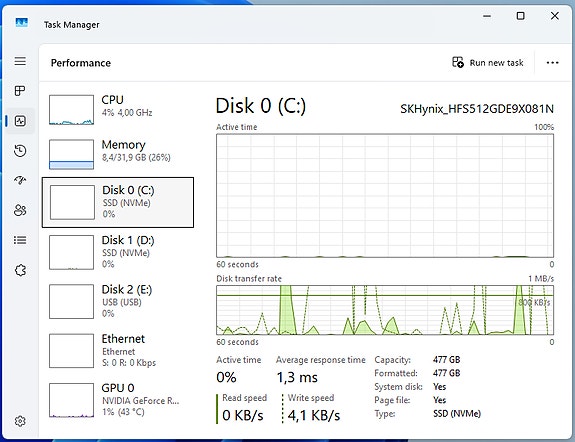Select the CPU performance entry
Viewport: 575px width, 442px height.
[x=118, y=109]
